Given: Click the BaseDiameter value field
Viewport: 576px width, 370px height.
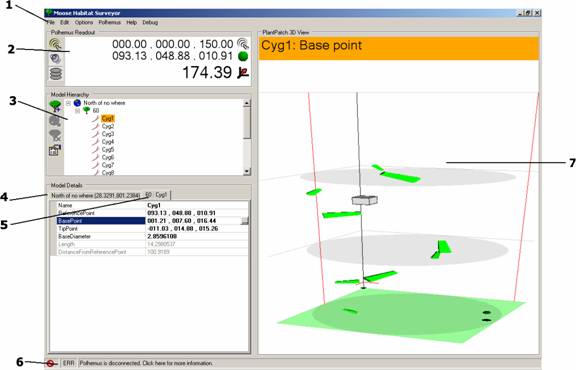Looking at the screenshot, I should (197, 236).
